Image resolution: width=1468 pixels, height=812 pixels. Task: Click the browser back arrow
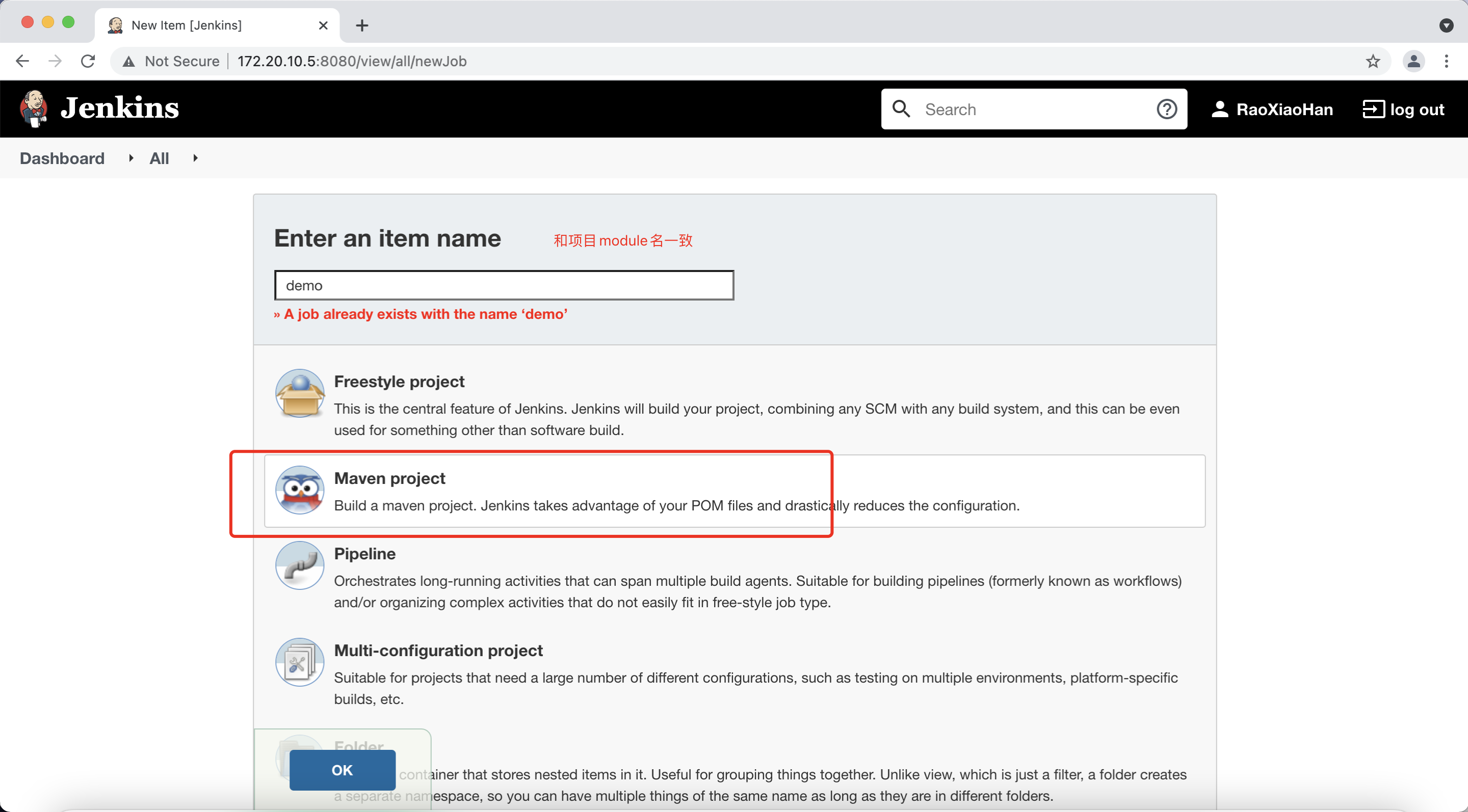[22, 61]
